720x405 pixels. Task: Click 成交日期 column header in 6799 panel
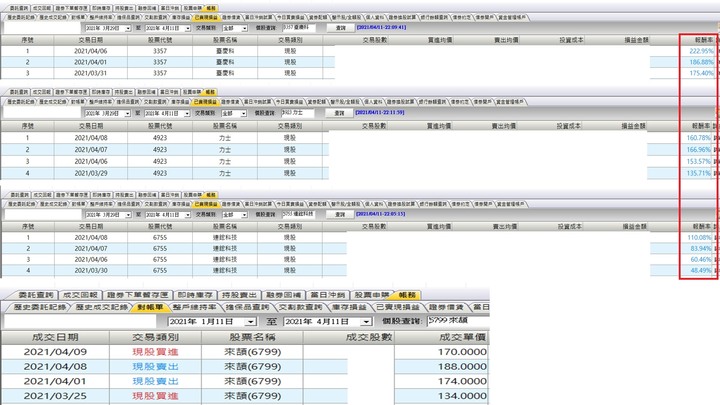pos(55,337)
